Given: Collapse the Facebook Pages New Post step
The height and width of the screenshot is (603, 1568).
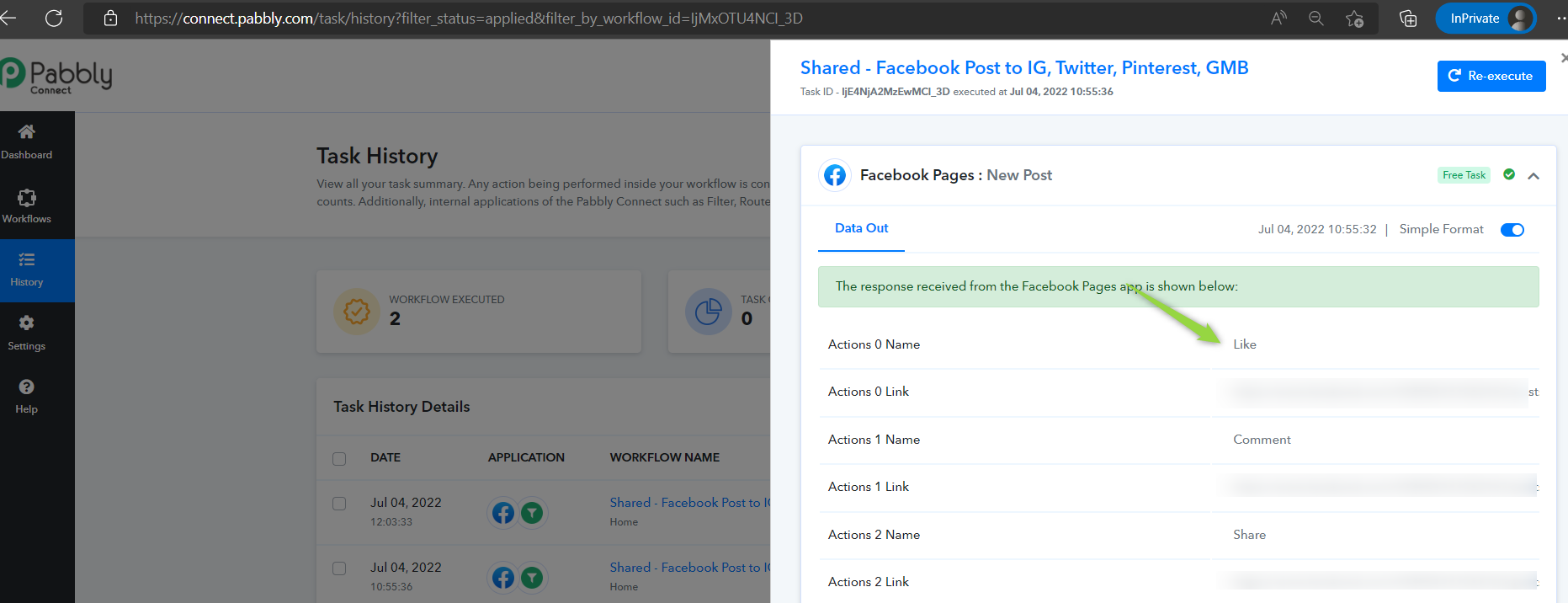Looking at the screenshot, I should tap(1533, 175).
